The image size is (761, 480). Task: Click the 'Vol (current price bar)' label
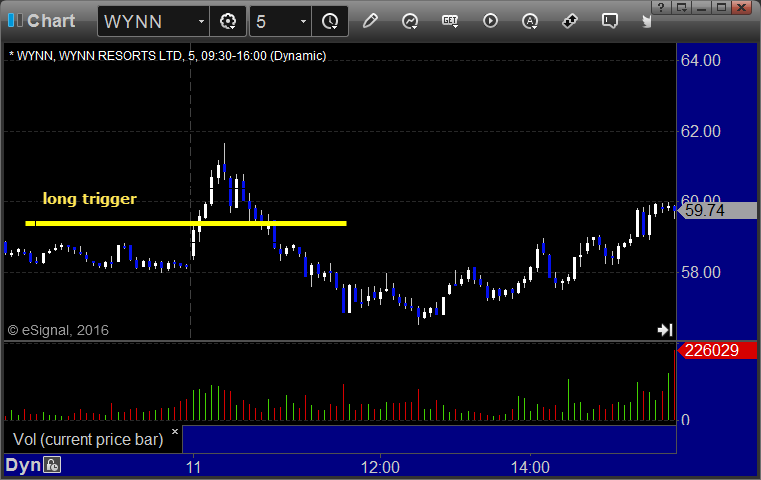[x=88, y=439]
